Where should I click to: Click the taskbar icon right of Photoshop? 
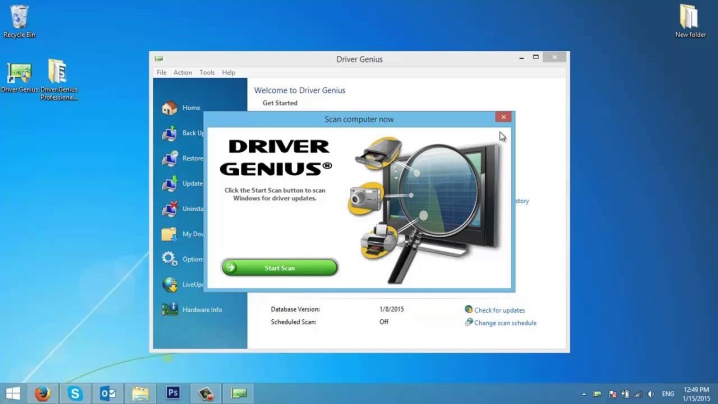206,393
